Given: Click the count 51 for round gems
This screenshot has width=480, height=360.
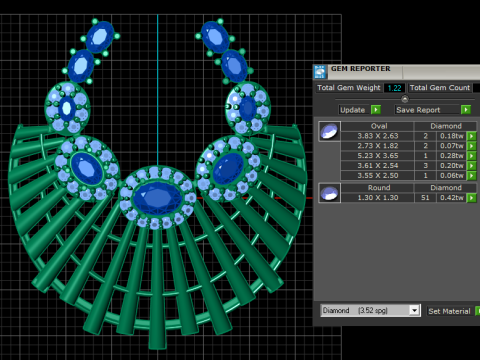Looking at the screenshot, I should point(425,198).
